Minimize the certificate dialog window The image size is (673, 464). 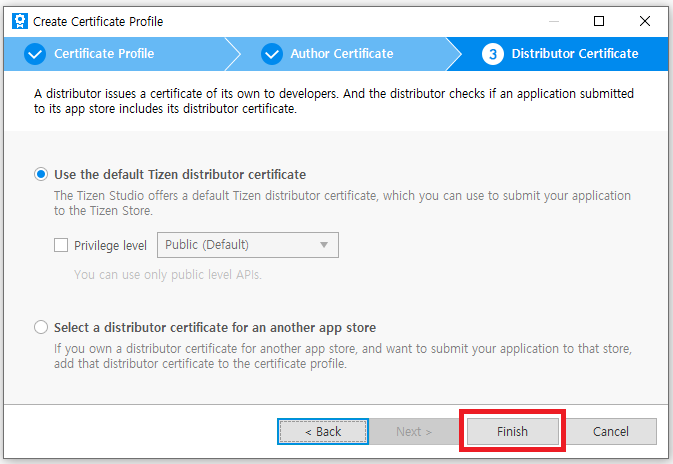554,21
